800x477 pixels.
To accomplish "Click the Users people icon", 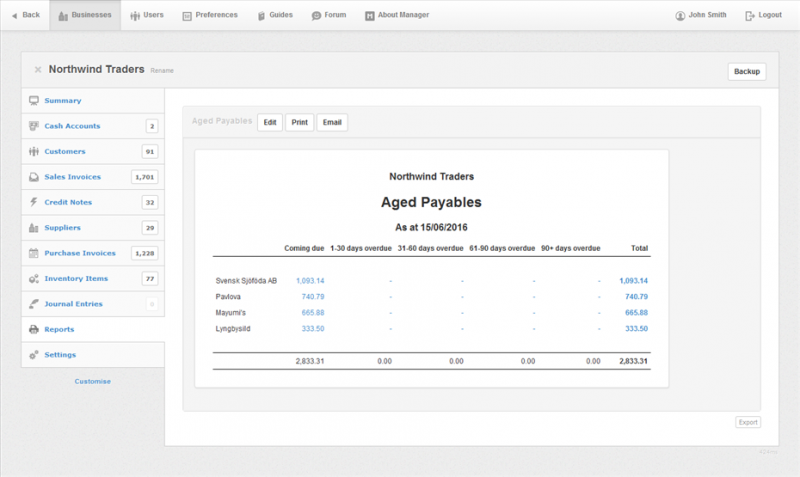I will [135, 16].
